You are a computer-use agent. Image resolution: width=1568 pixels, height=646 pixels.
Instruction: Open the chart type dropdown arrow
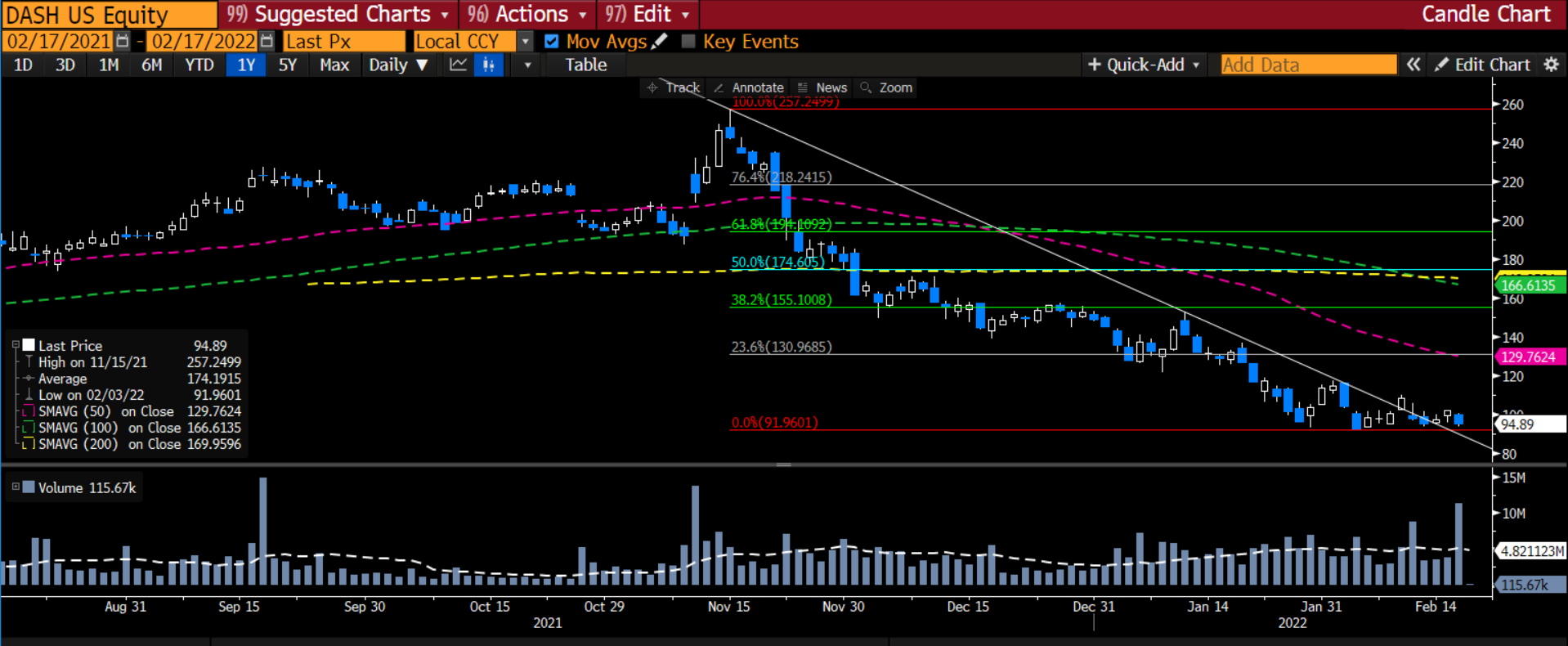click(527, 65)
